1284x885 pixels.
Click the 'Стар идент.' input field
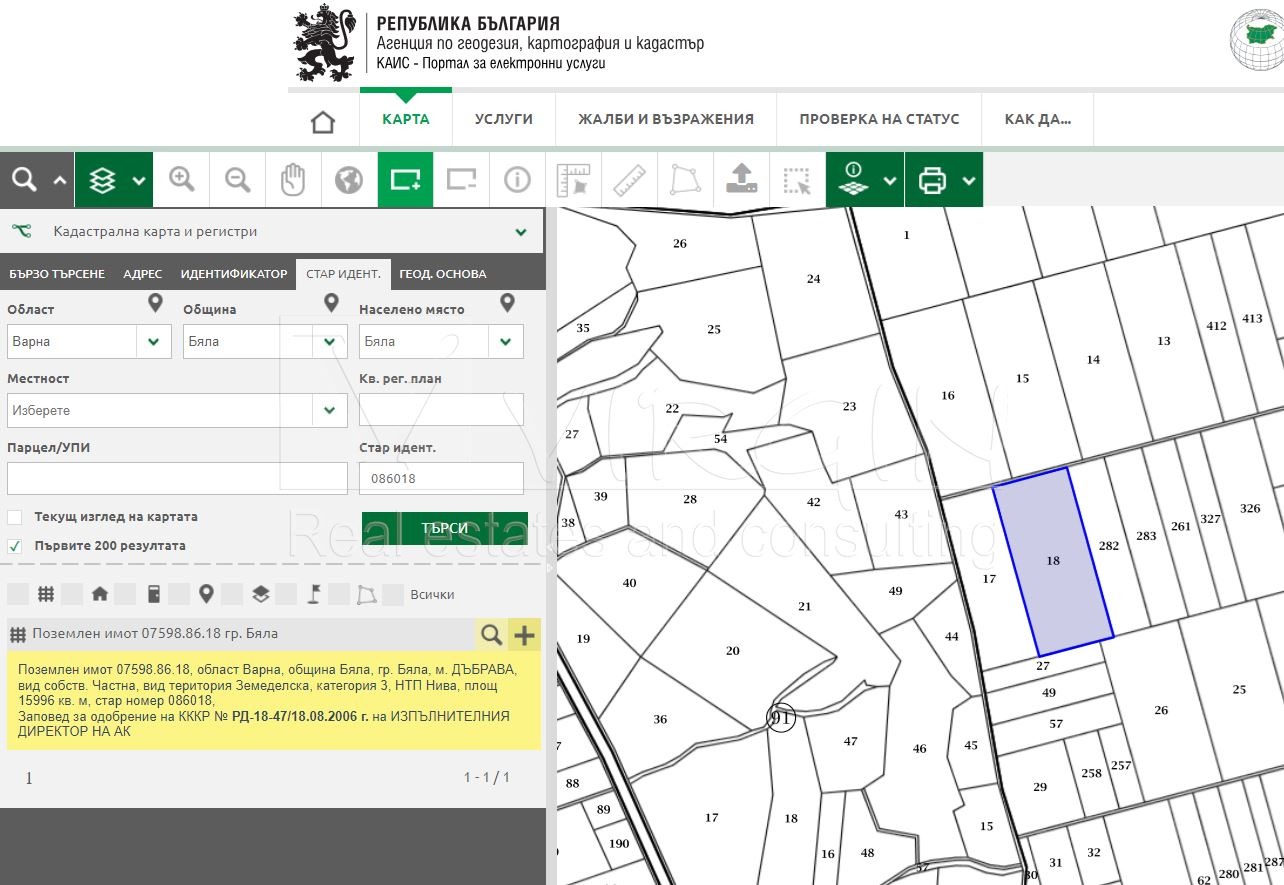pyautogui.click(x=441, y=478)
